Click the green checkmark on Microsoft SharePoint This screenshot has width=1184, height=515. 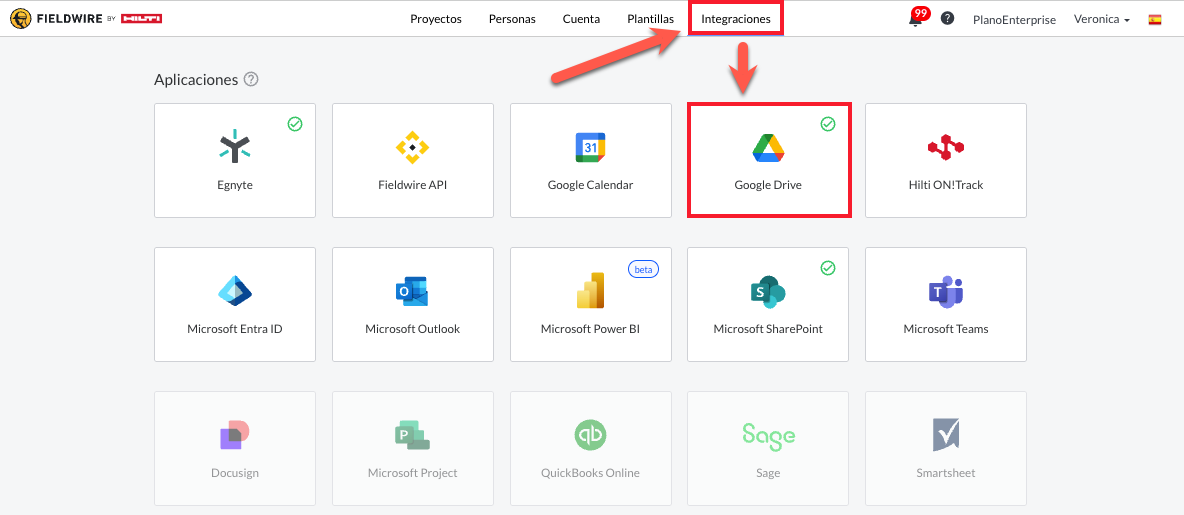828,268
